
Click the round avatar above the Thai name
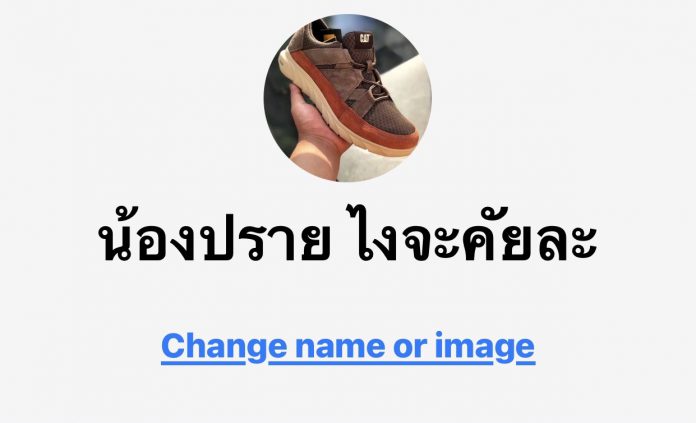tap(348, 98)
